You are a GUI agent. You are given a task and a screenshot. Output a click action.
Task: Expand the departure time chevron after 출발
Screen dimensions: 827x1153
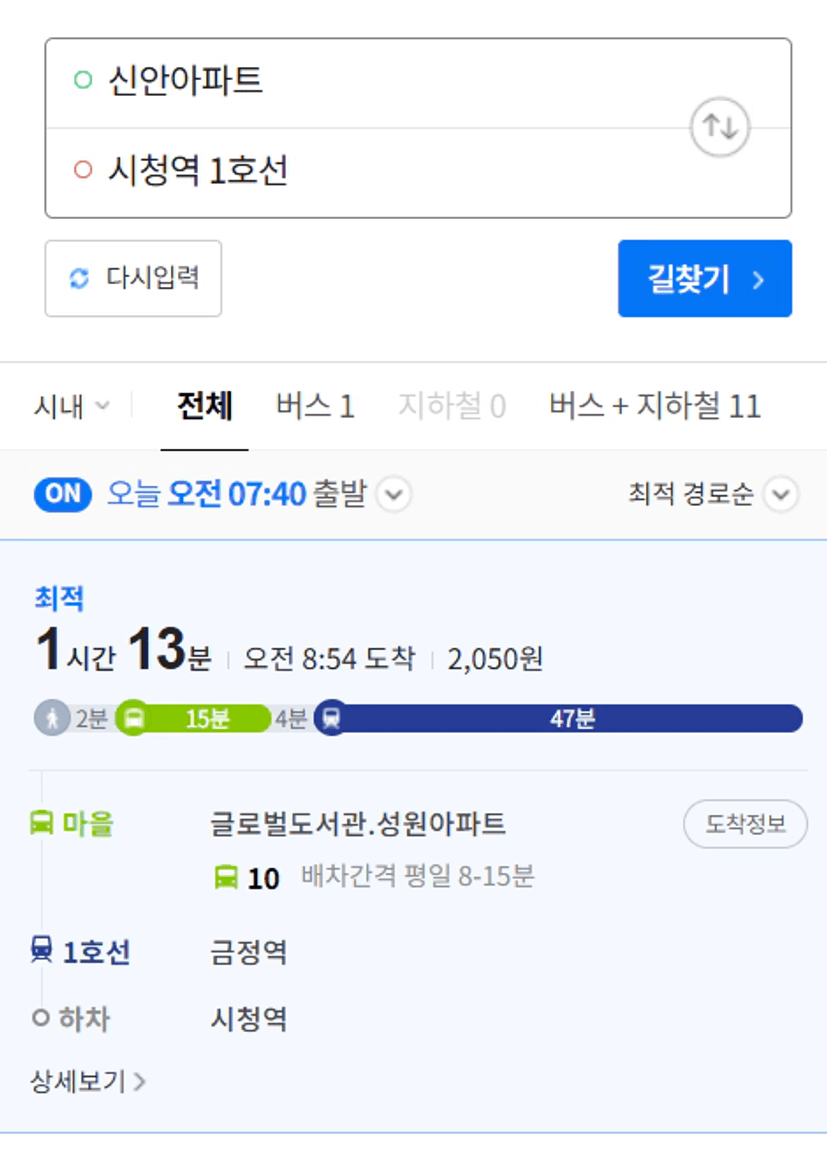[394, 494]
